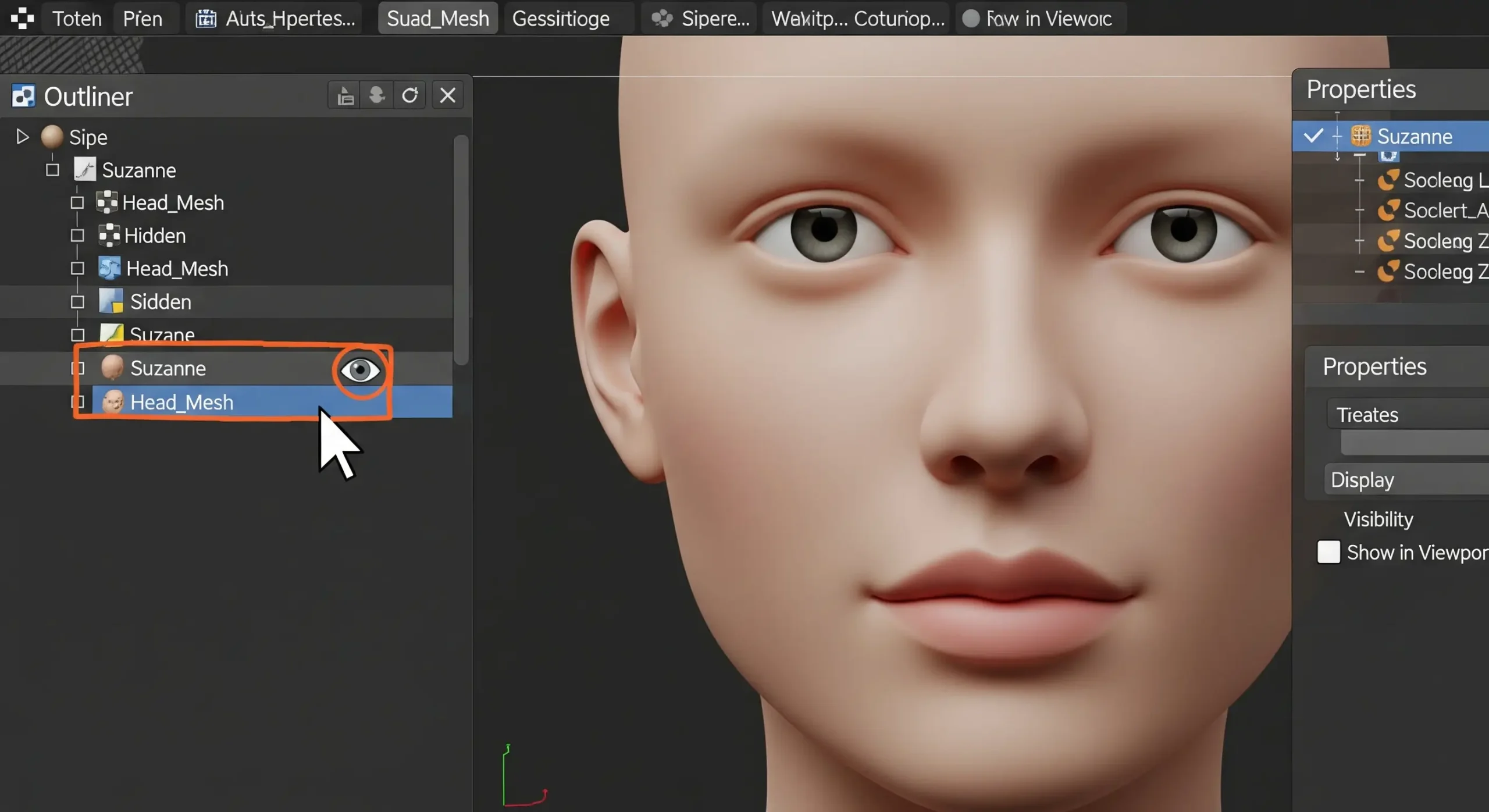Screen dimensions: 1489x812
Task: Open the Toten menu
Action: (x=76, y=18)
